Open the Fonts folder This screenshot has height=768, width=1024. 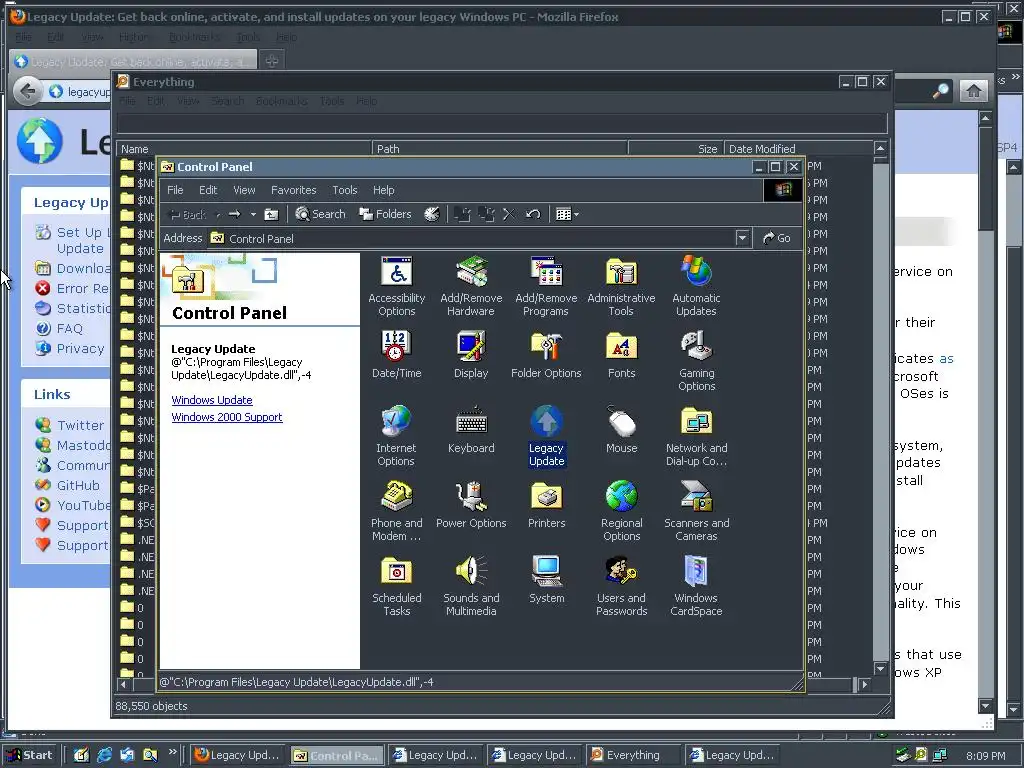point(621,355)
